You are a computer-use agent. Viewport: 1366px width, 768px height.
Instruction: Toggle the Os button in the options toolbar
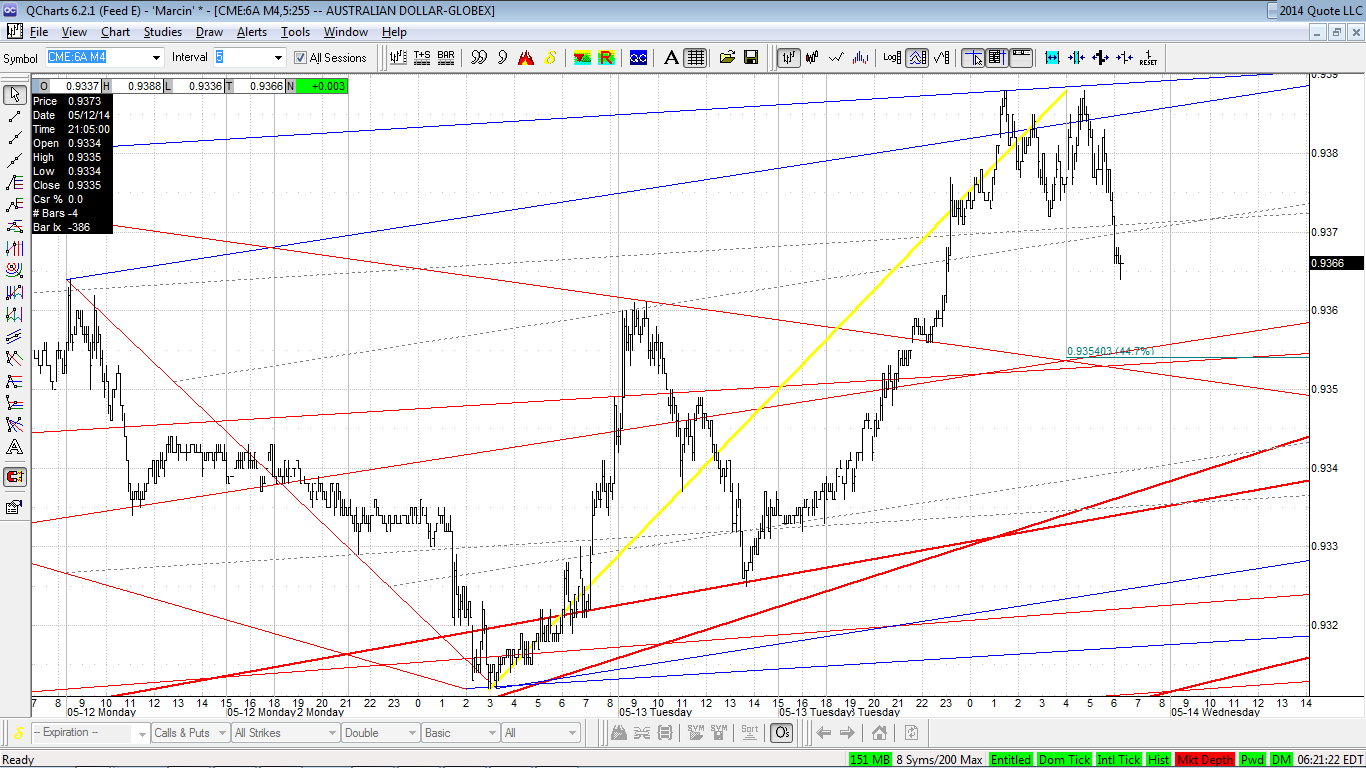click(x=782, y=733)
